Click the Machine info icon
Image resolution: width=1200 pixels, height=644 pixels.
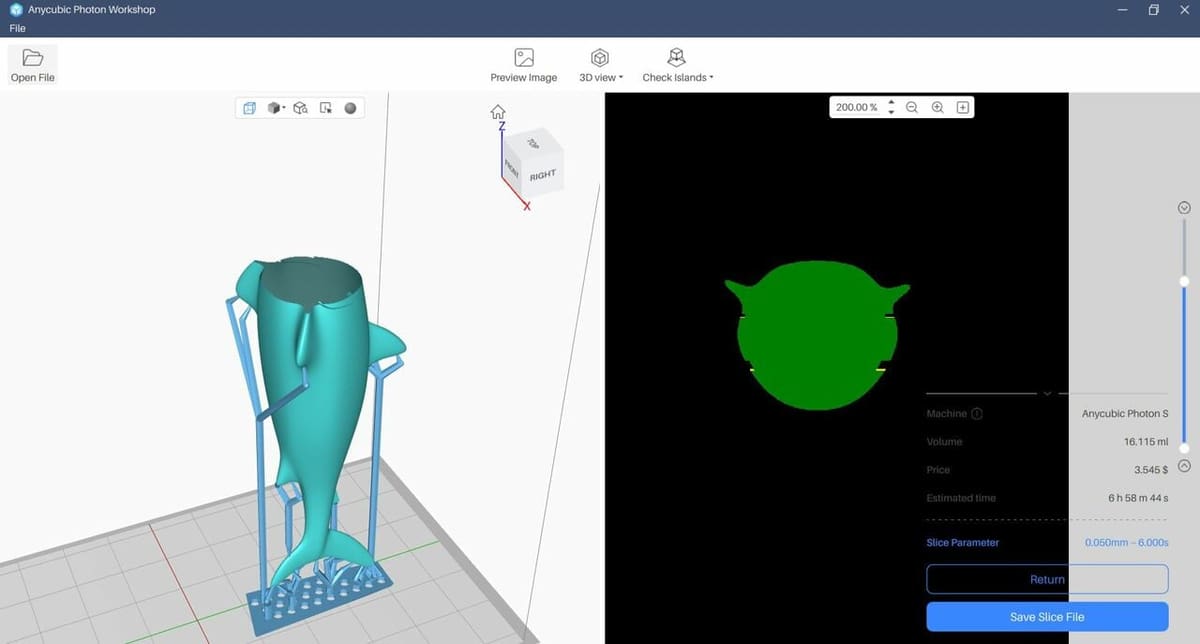977,414
